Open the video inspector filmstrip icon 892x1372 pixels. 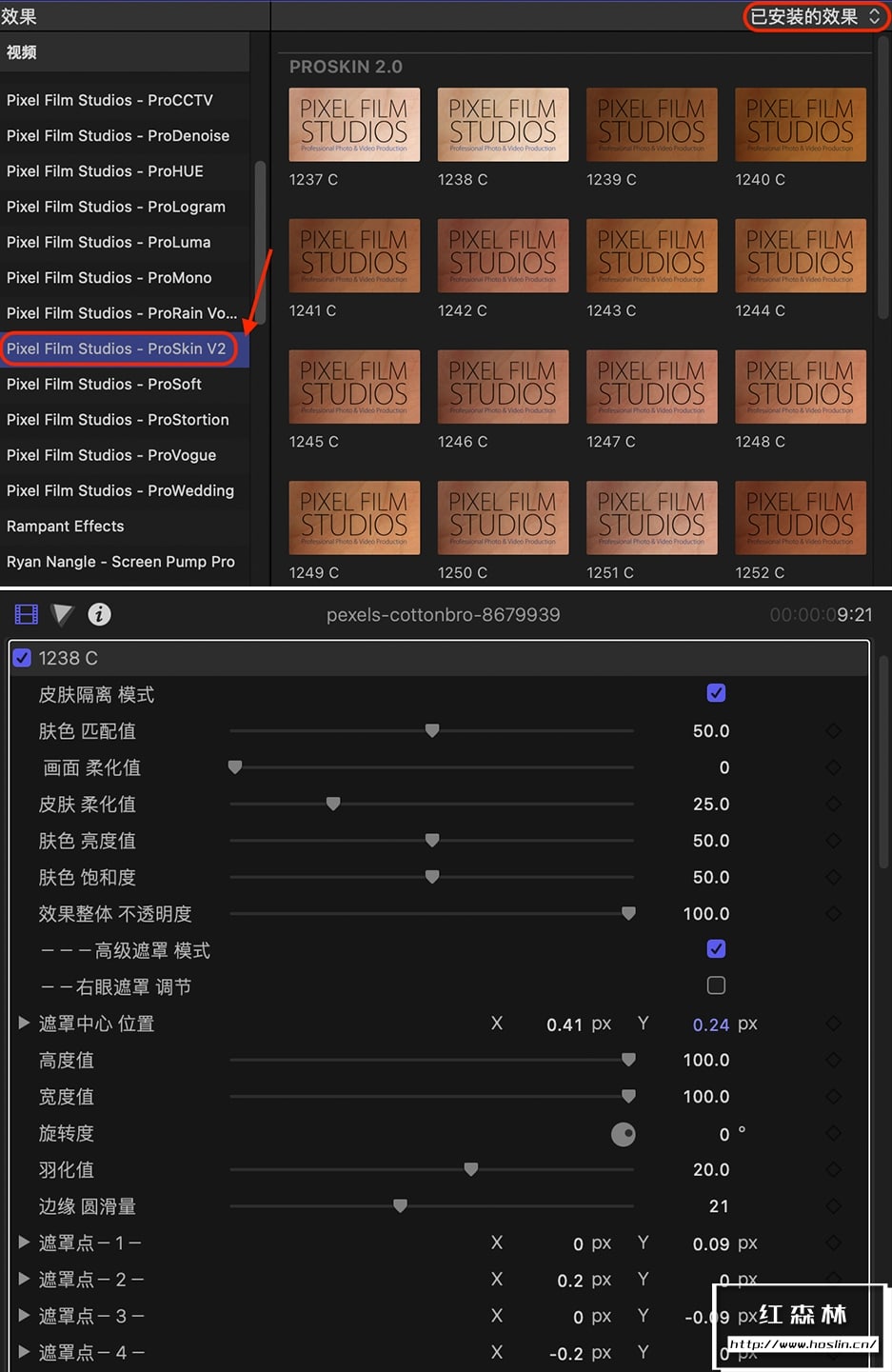26,615
